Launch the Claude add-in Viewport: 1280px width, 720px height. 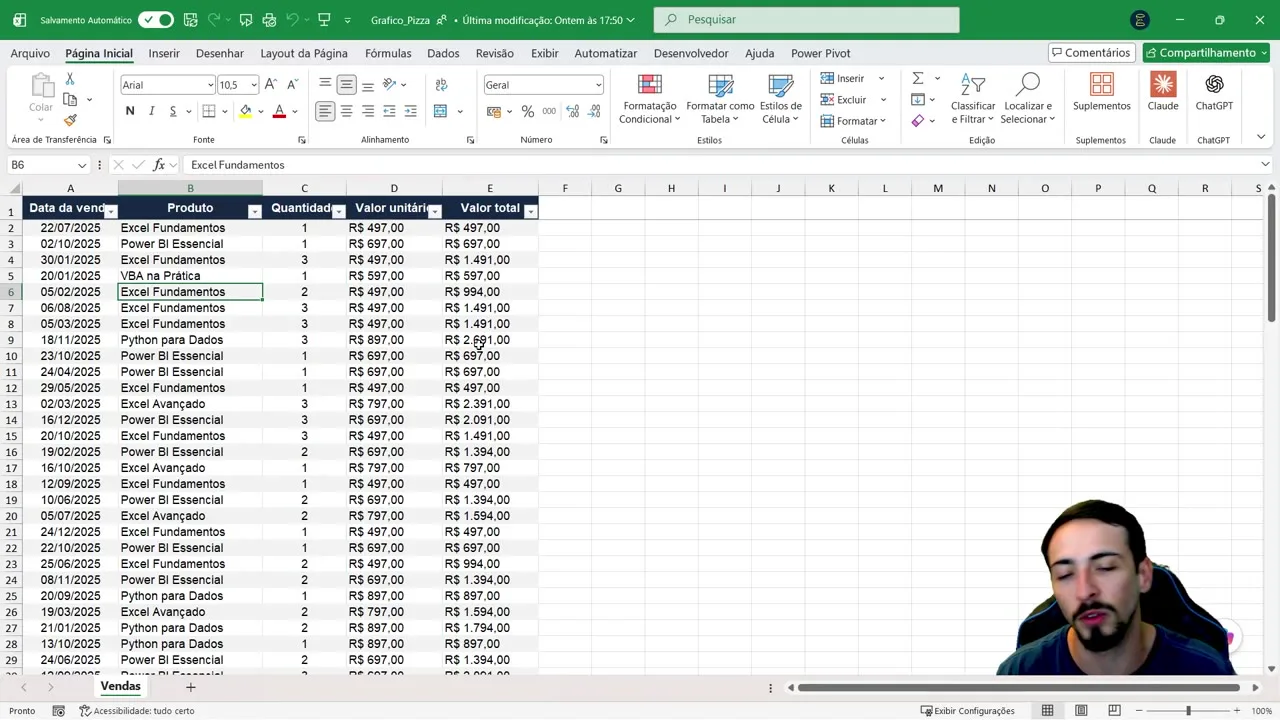(x=1163, y=92)
